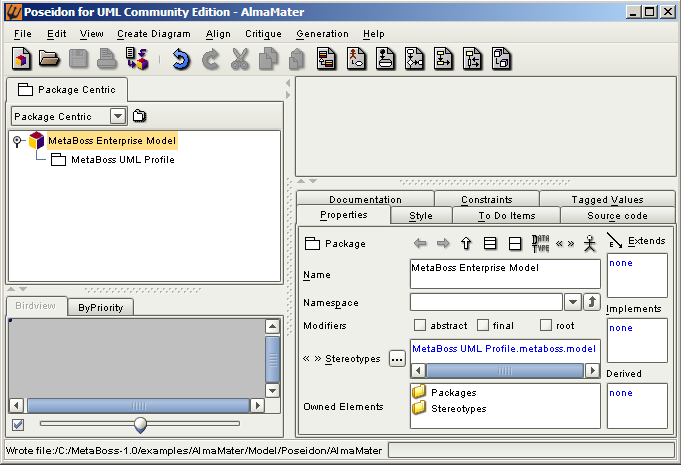The image size is (681, 465).
Task: Click the go-to-namespace up arrow button
Action: (x=592, y=302)
